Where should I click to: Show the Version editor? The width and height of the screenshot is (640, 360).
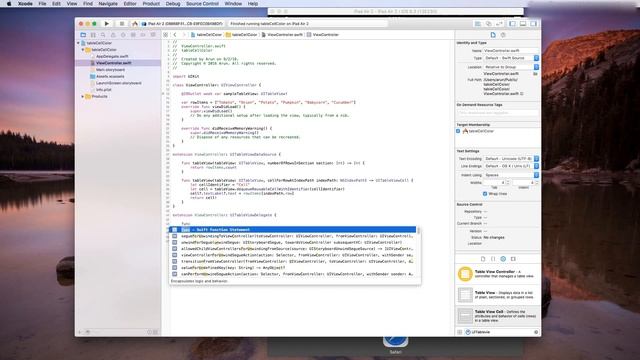[499, 24]
